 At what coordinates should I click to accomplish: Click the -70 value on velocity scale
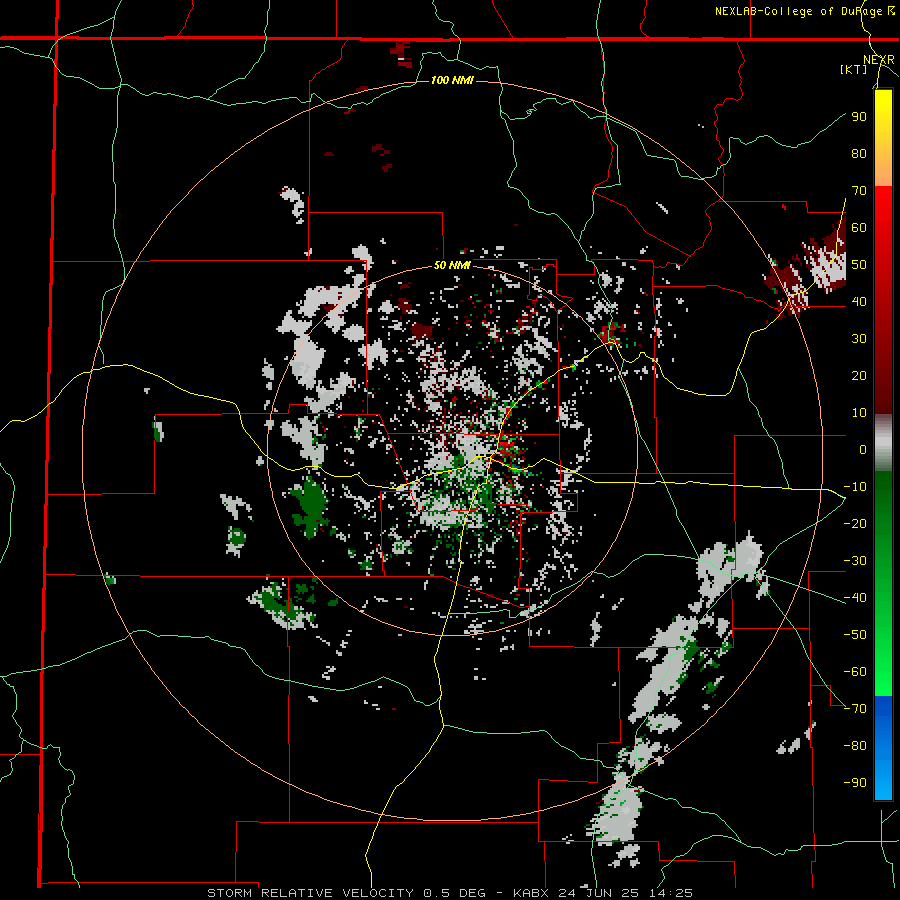pyautogui.click(x=855, y=709)
